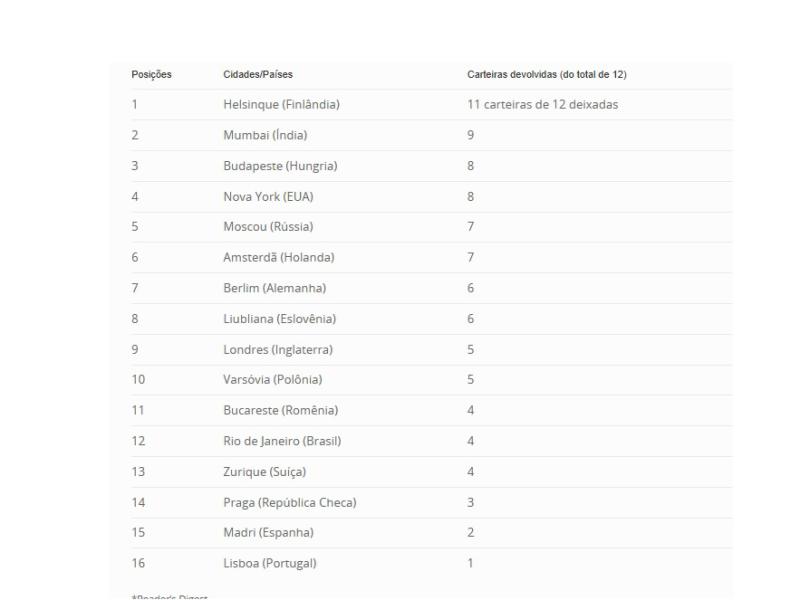This screenshot has height=600, width=800.
Task: Select the Lisboa (Portugal) cell
Action: (x=269, y=563)
